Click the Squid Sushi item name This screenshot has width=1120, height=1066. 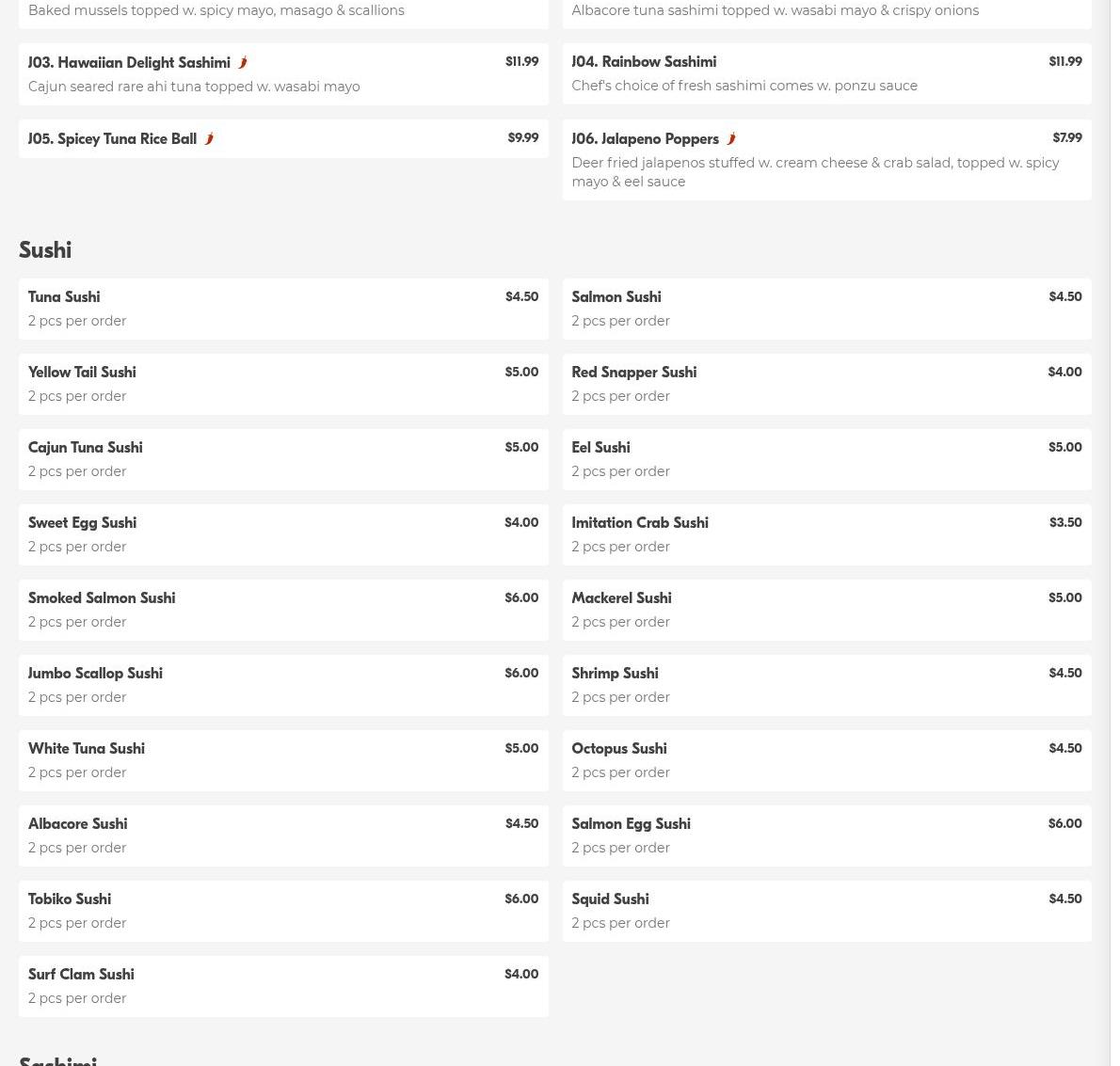click(x=609, y=899)
